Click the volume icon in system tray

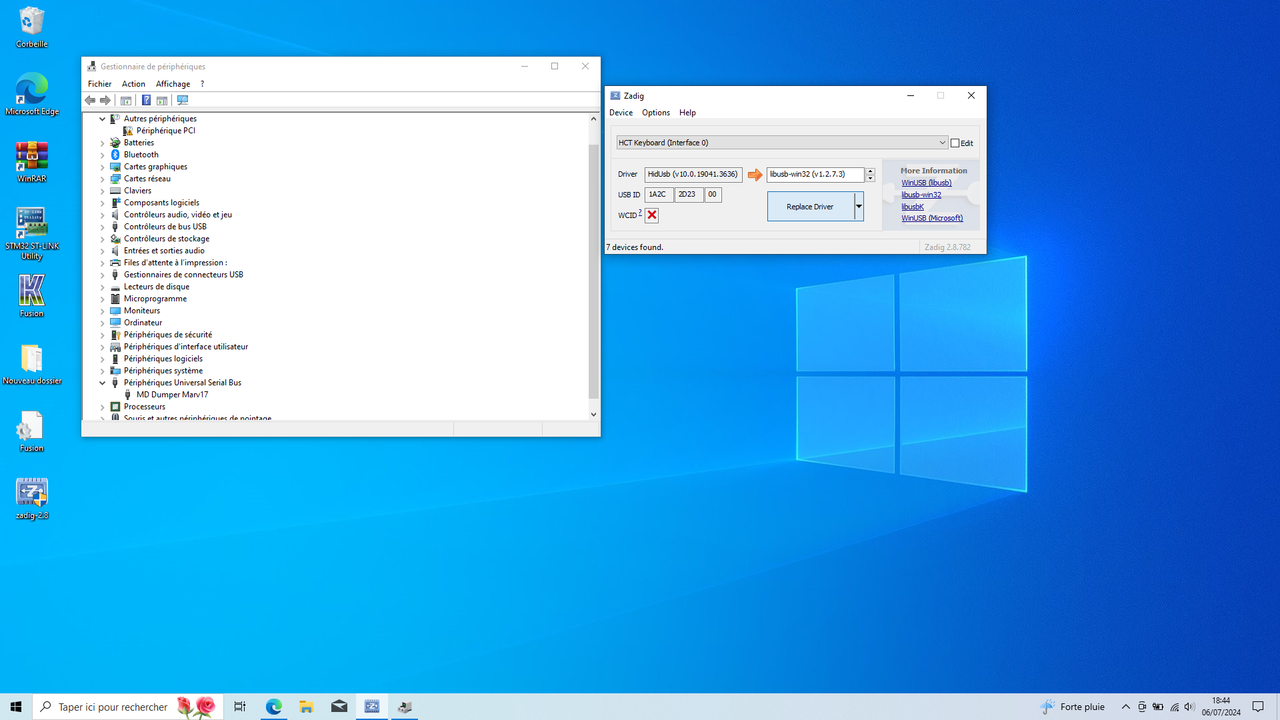pyautogui.click(x=1188, y=707)
